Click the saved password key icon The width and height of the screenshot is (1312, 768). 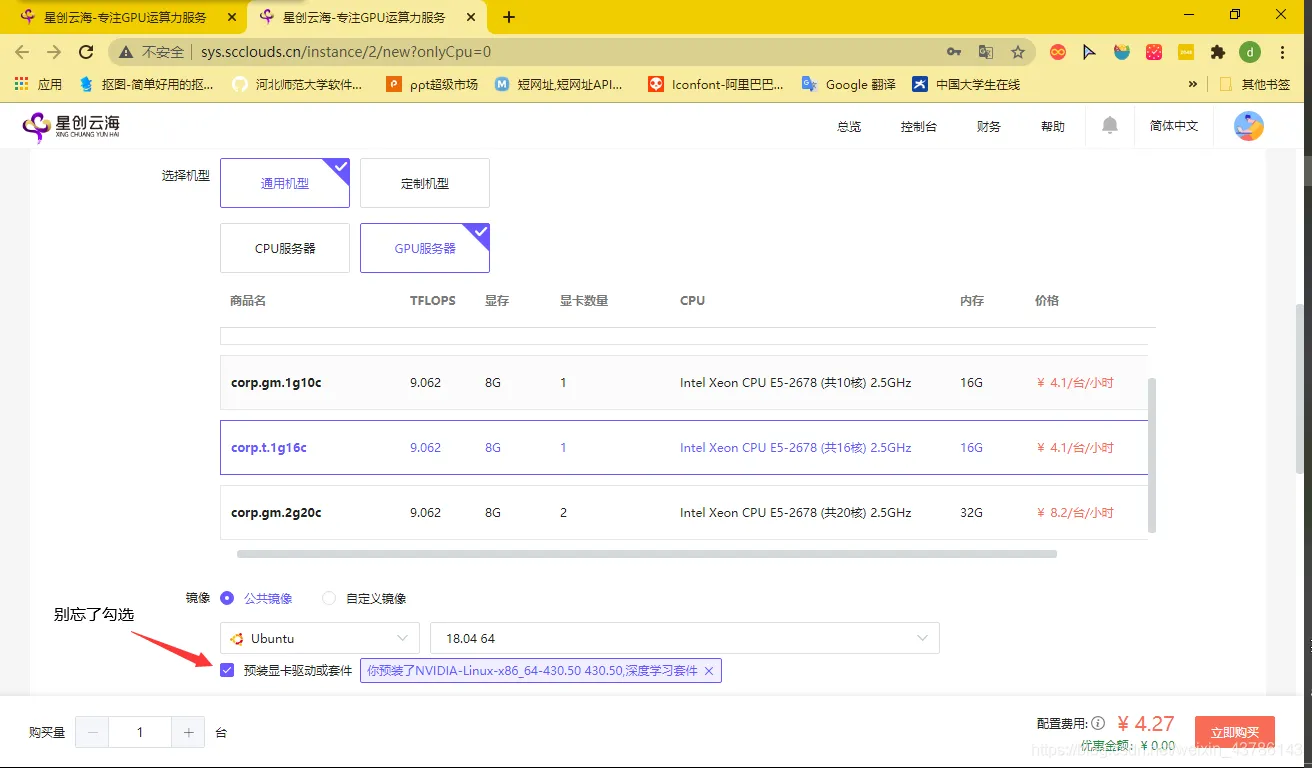pyautogui.click(x=954, y=52)
